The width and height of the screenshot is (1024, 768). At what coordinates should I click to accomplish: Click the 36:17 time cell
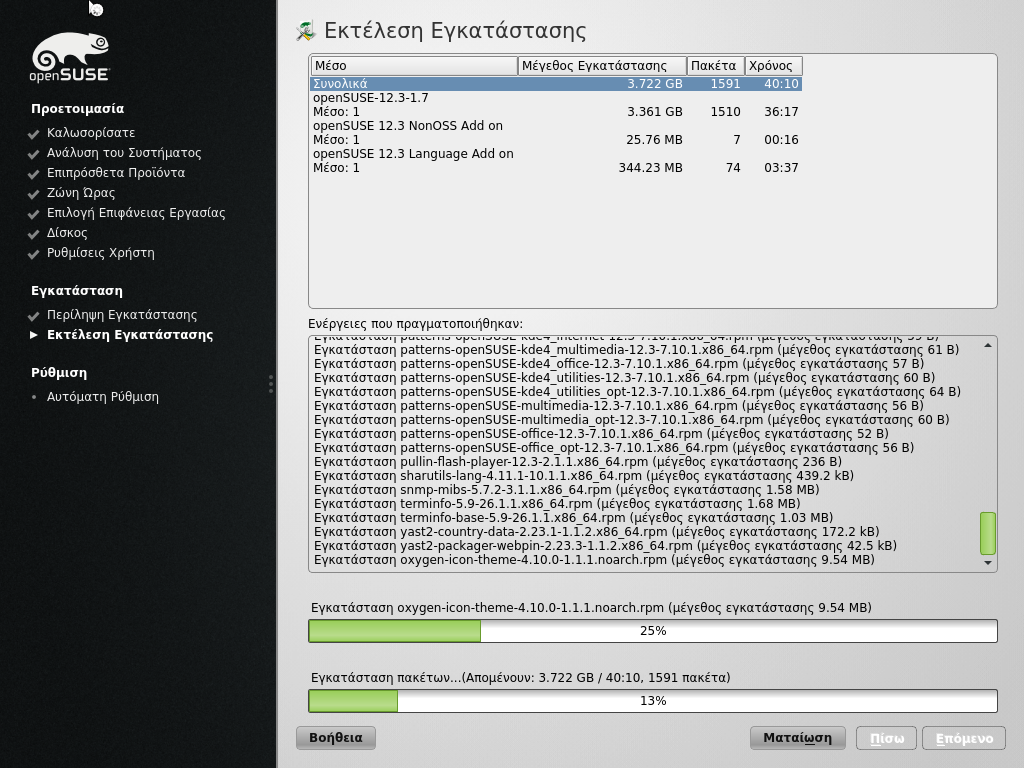click(x=781, y=112)
